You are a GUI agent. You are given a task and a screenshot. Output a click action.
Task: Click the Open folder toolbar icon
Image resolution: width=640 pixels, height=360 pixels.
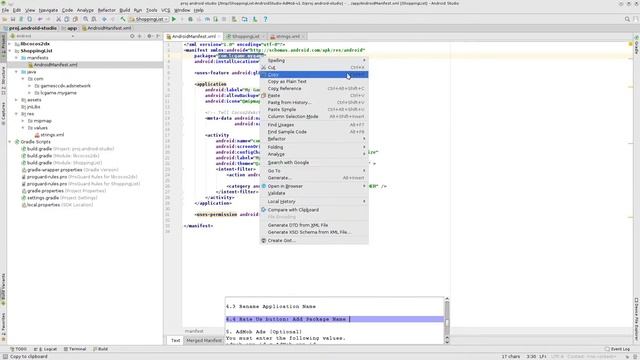5,19
